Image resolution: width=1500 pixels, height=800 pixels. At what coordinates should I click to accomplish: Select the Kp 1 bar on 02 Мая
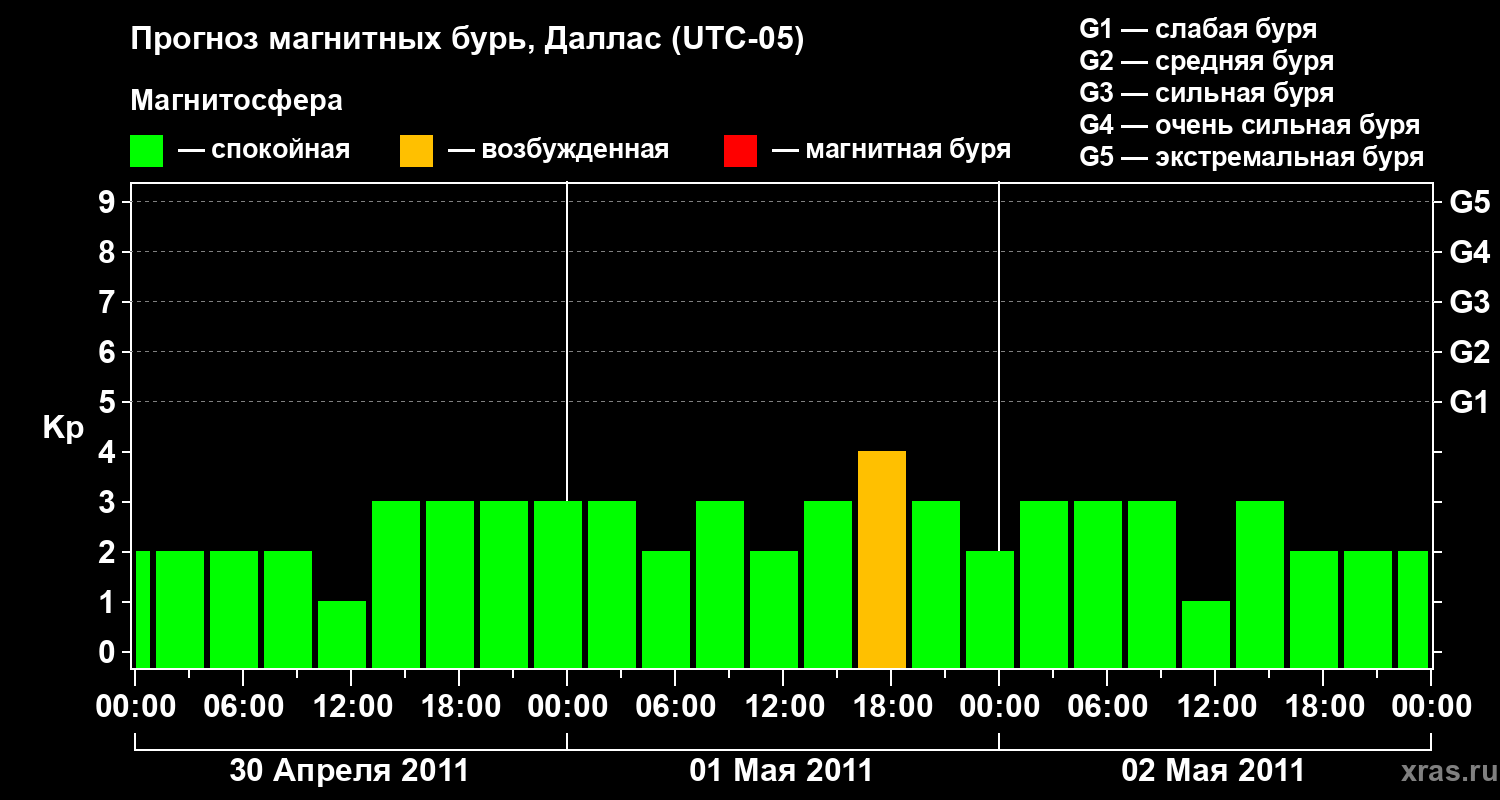point(1206,635)
